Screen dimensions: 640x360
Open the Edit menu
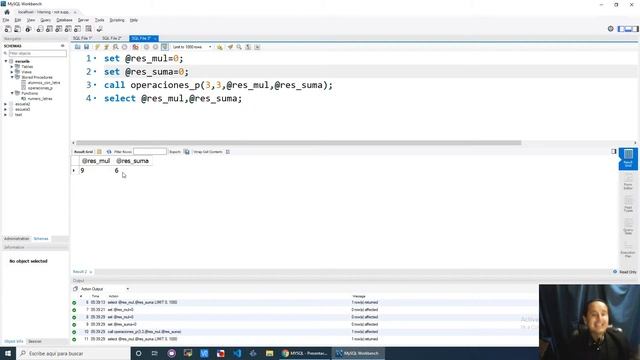coord(18,20)
